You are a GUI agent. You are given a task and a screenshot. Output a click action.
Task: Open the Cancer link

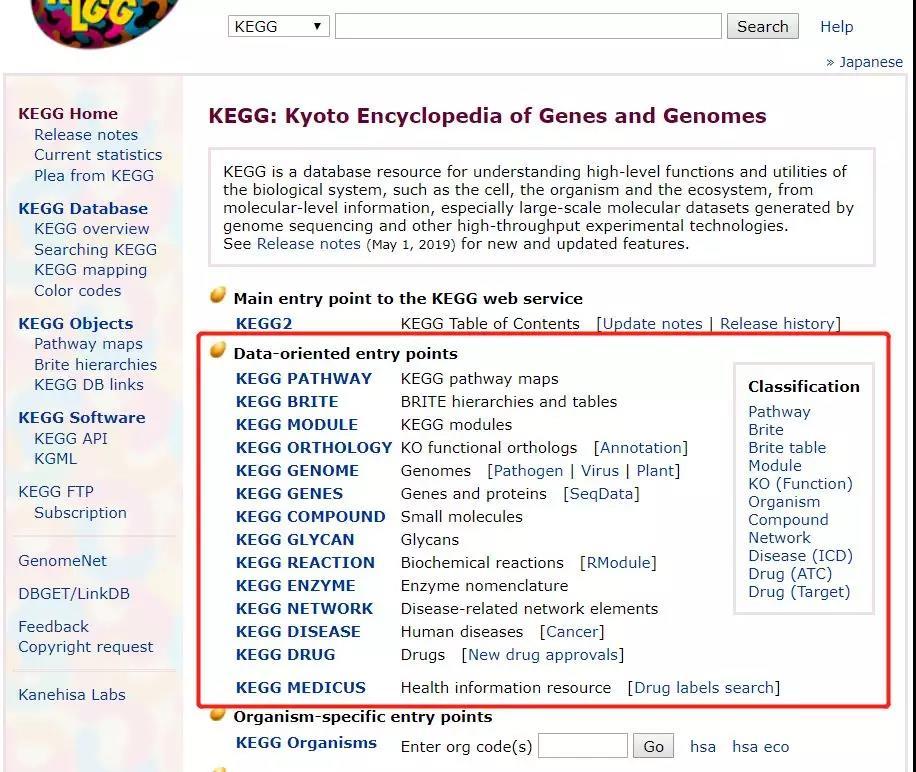pyautogui.click(x=572, y=631)
